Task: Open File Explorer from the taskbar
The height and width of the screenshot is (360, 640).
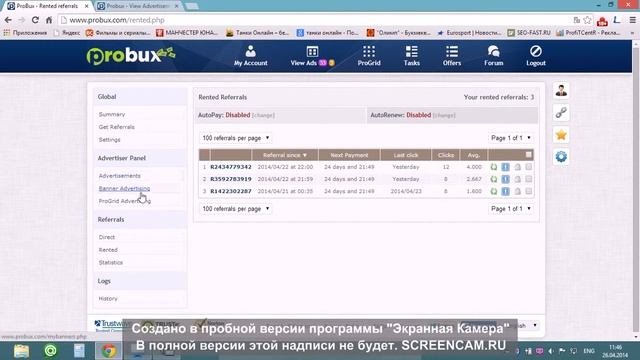Action: pos(21,351)
